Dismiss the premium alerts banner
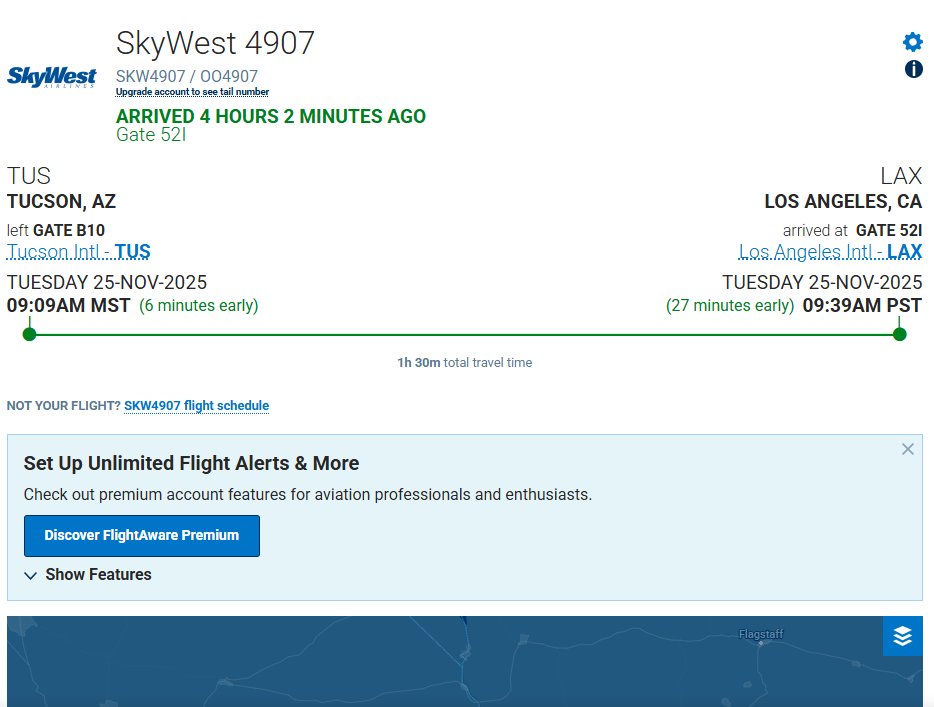934x707 pixels. click(x=907, y=449)
